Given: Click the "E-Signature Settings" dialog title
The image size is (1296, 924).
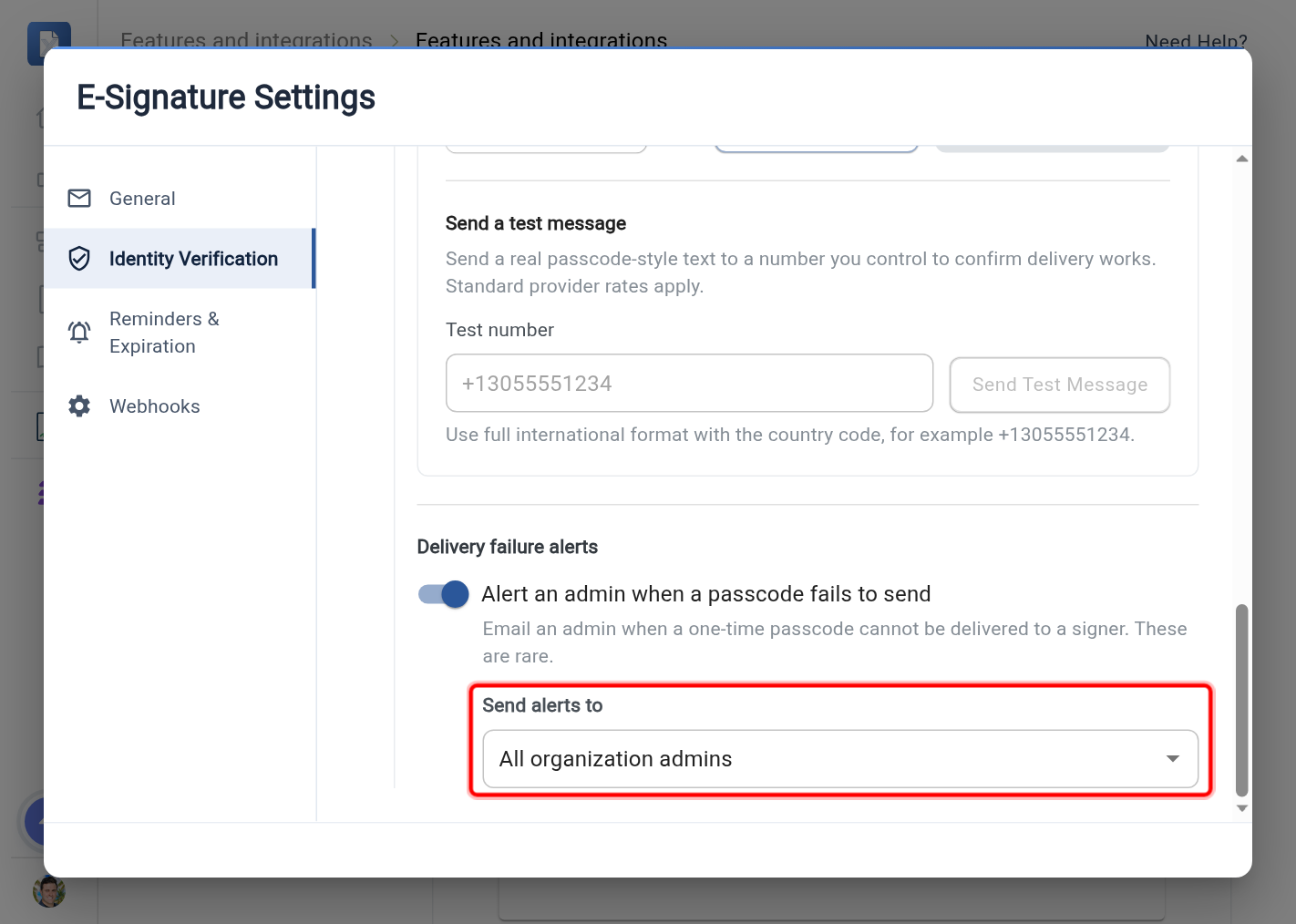Looking at the screenshot, I should [226, 98].
